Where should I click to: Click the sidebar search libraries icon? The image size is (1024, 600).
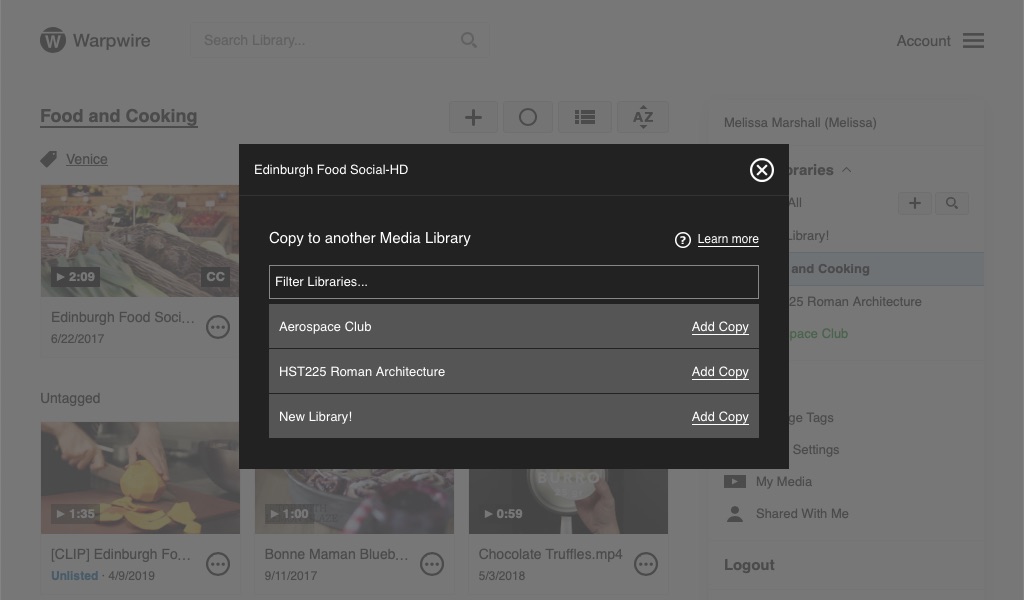pos(952,203)
